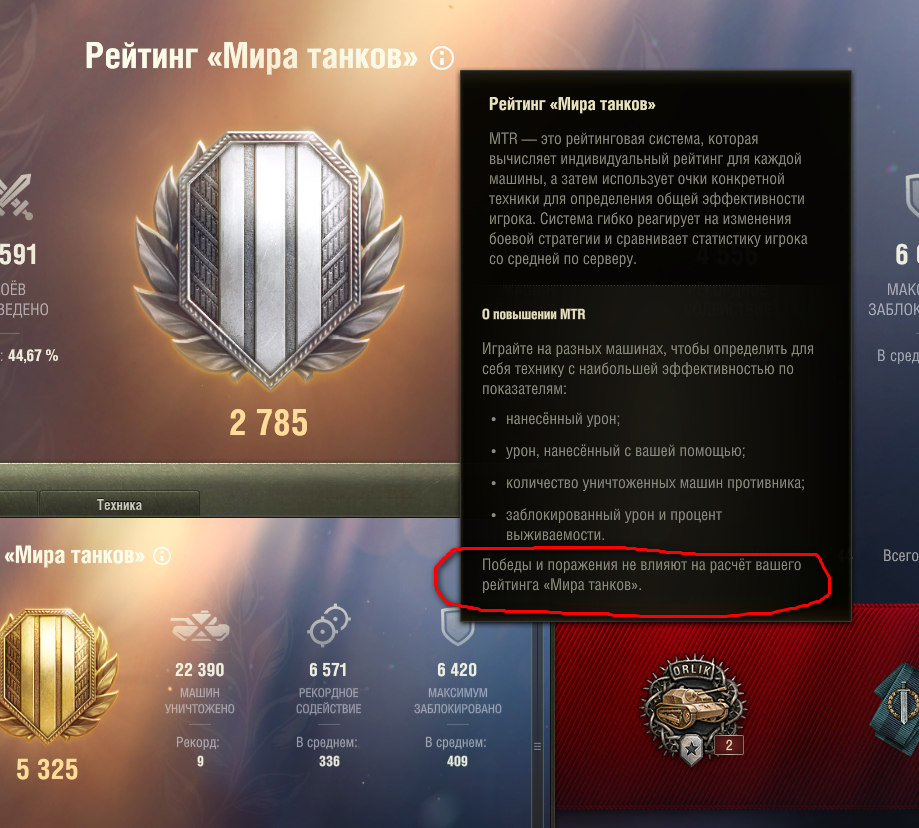
Task: Click the panel divider grip handle
Action: point(537,747)
